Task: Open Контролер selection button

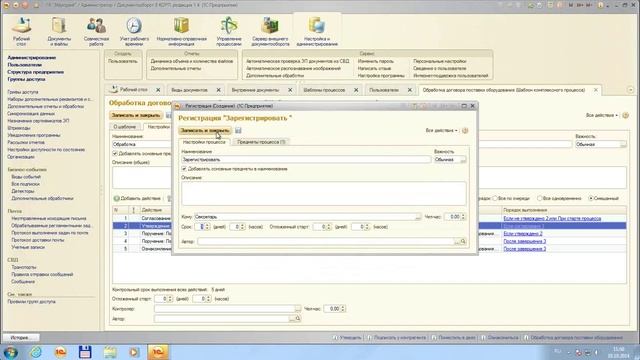Action: (x=298, y=309)
